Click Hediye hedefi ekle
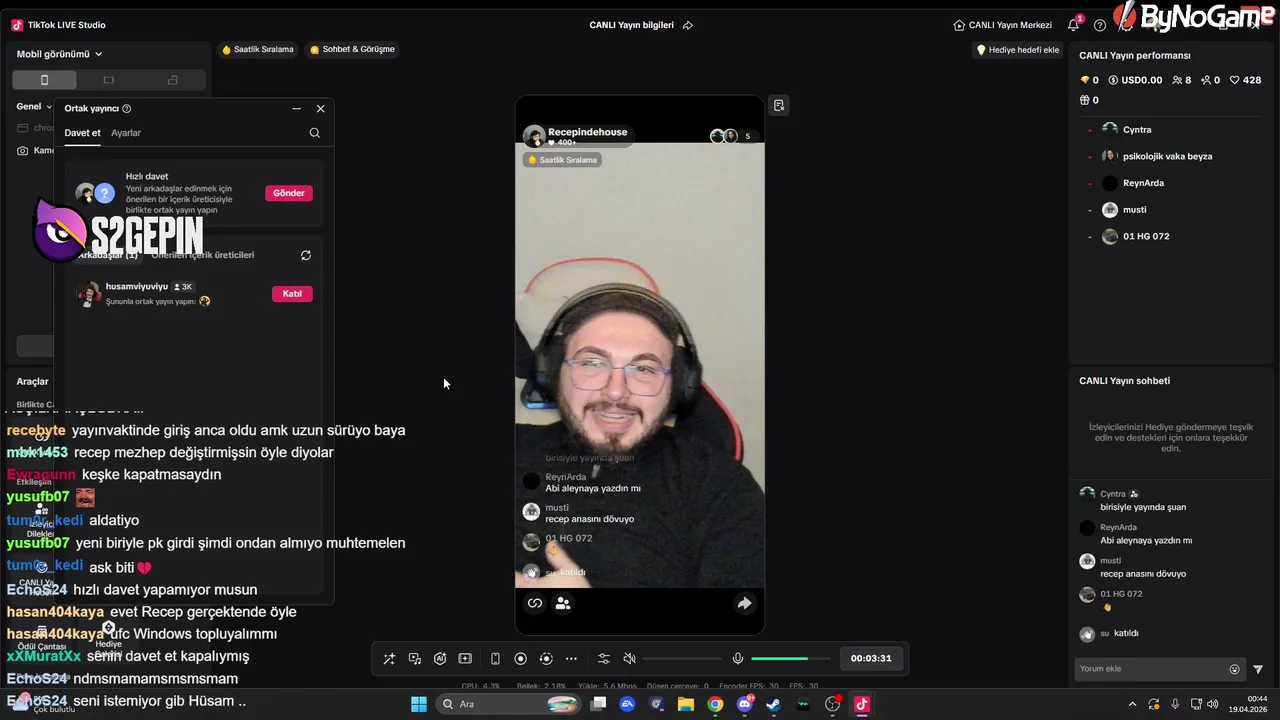This screenshot has height=720, width=1280. [x=1018, y=50]
